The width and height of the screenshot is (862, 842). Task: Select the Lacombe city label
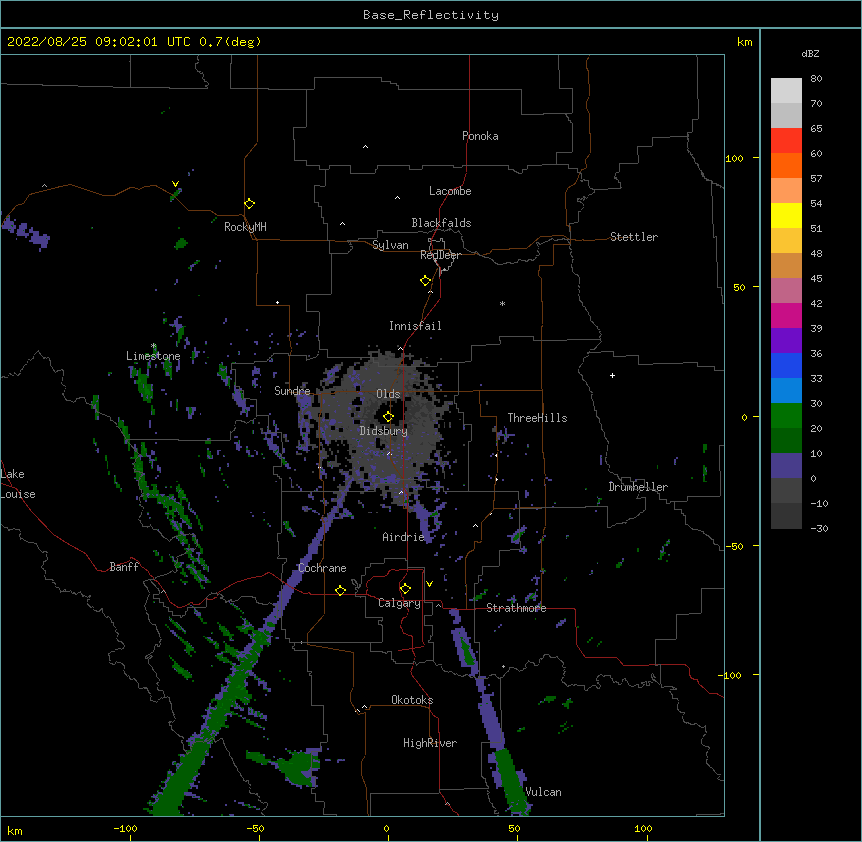450,191
